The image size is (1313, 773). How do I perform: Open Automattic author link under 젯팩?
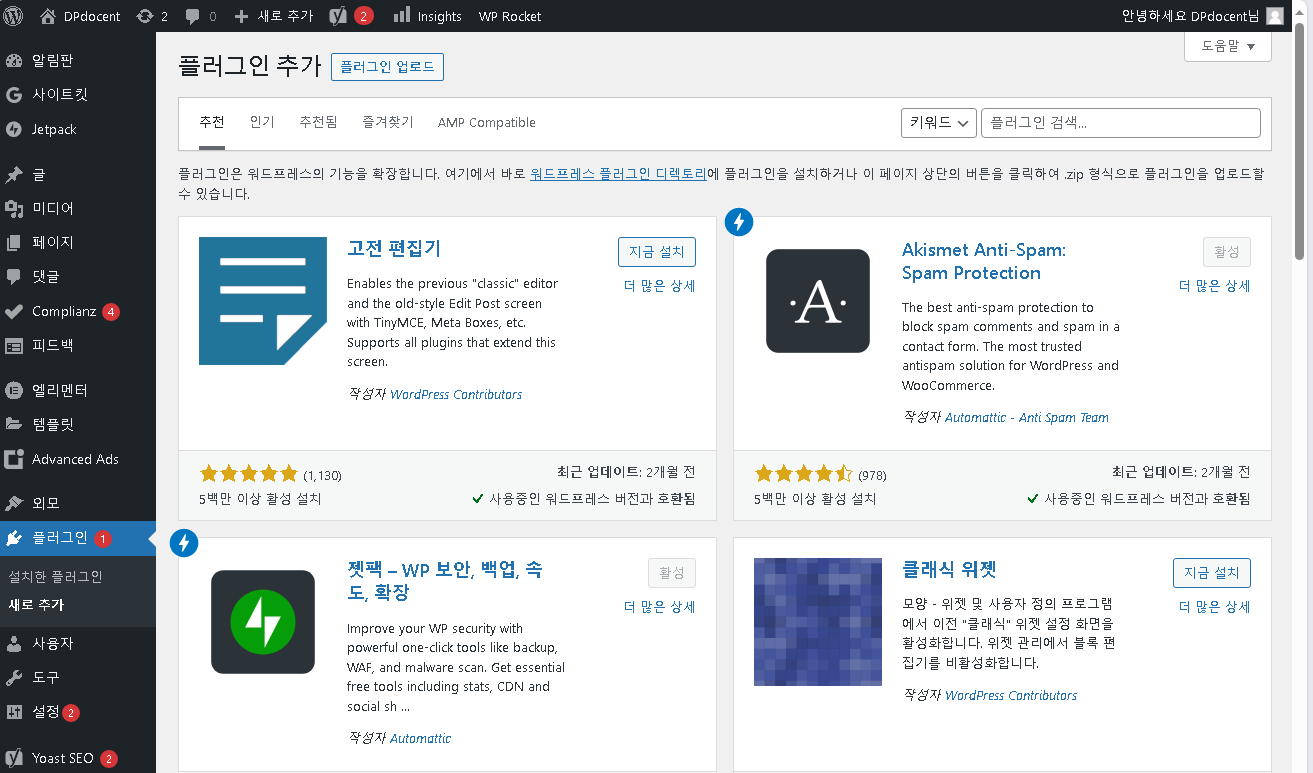420,738
